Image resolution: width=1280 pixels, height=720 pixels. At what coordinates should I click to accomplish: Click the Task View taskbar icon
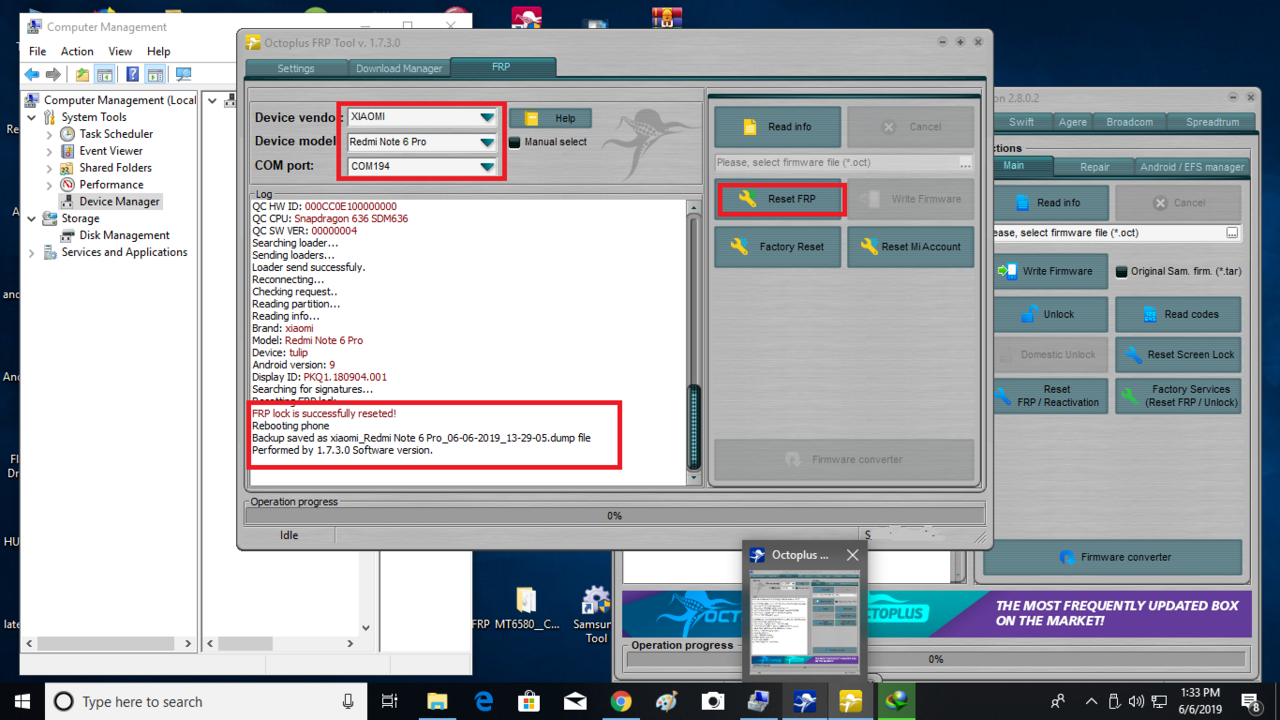pos(391,702)
